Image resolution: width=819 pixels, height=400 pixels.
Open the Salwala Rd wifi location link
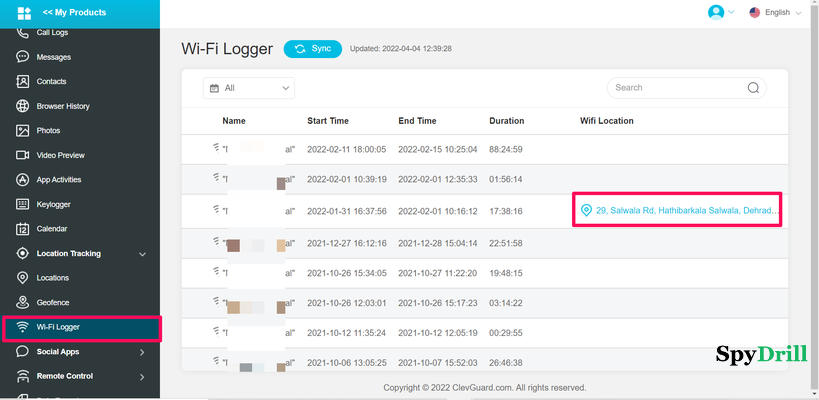(686, 211)
